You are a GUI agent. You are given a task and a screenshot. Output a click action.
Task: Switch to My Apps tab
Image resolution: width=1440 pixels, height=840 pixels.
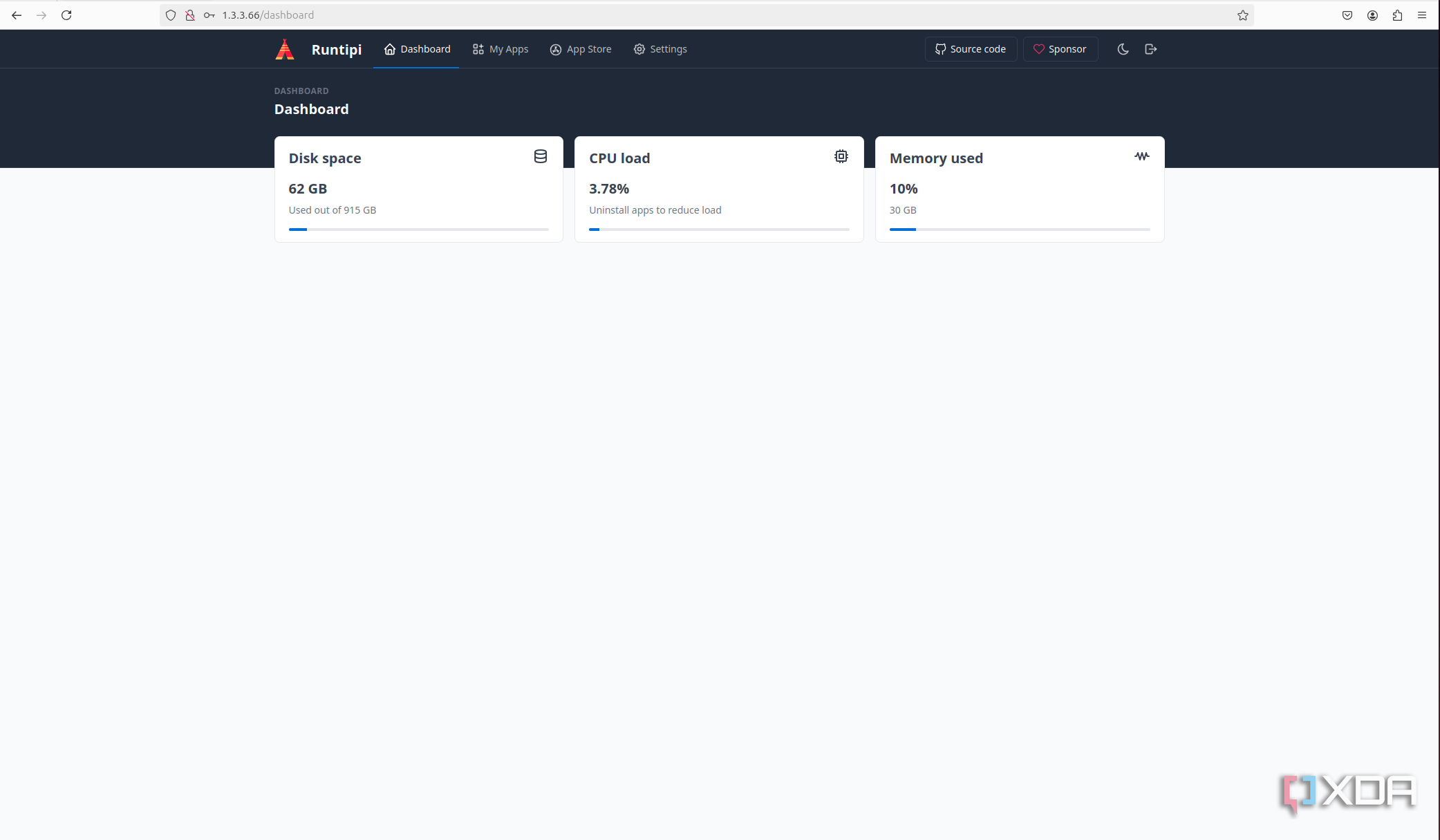pyautogui.click(x=501, y=49)
